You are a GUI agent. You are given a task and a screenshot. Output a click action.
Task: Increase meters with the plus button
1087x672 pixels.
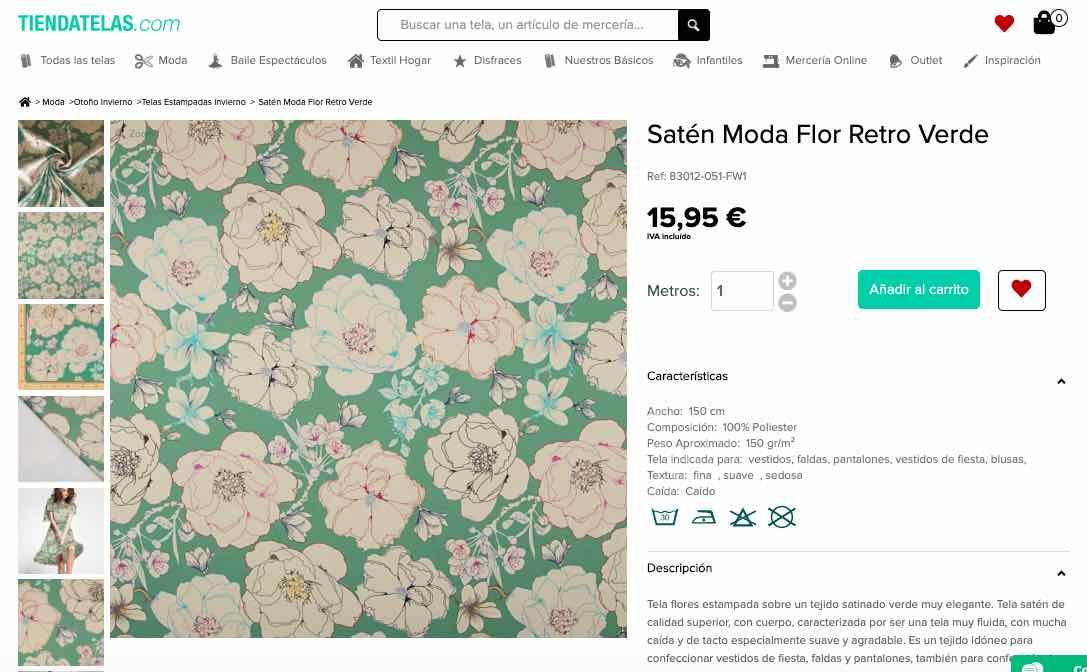coord(788,281)
